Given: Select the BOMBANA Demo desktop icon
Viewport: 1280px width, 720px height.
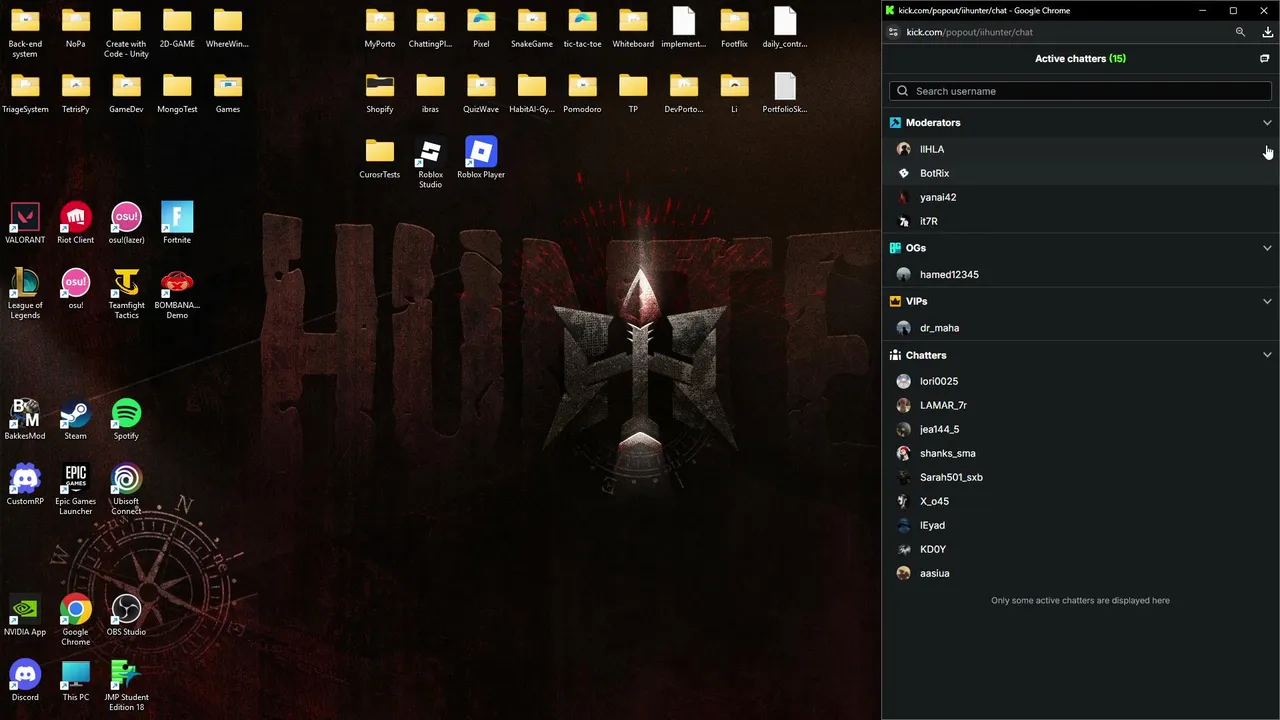Looking at the screenshot, I should (x=177, y=294).
